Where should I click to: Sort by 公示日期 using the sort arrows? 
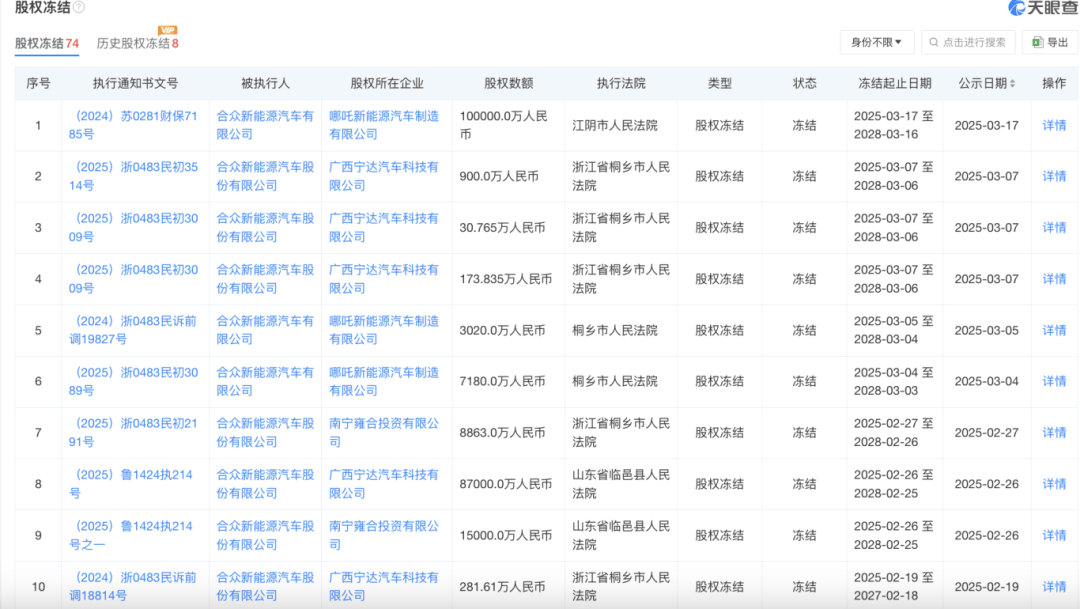pos(1012,83)
